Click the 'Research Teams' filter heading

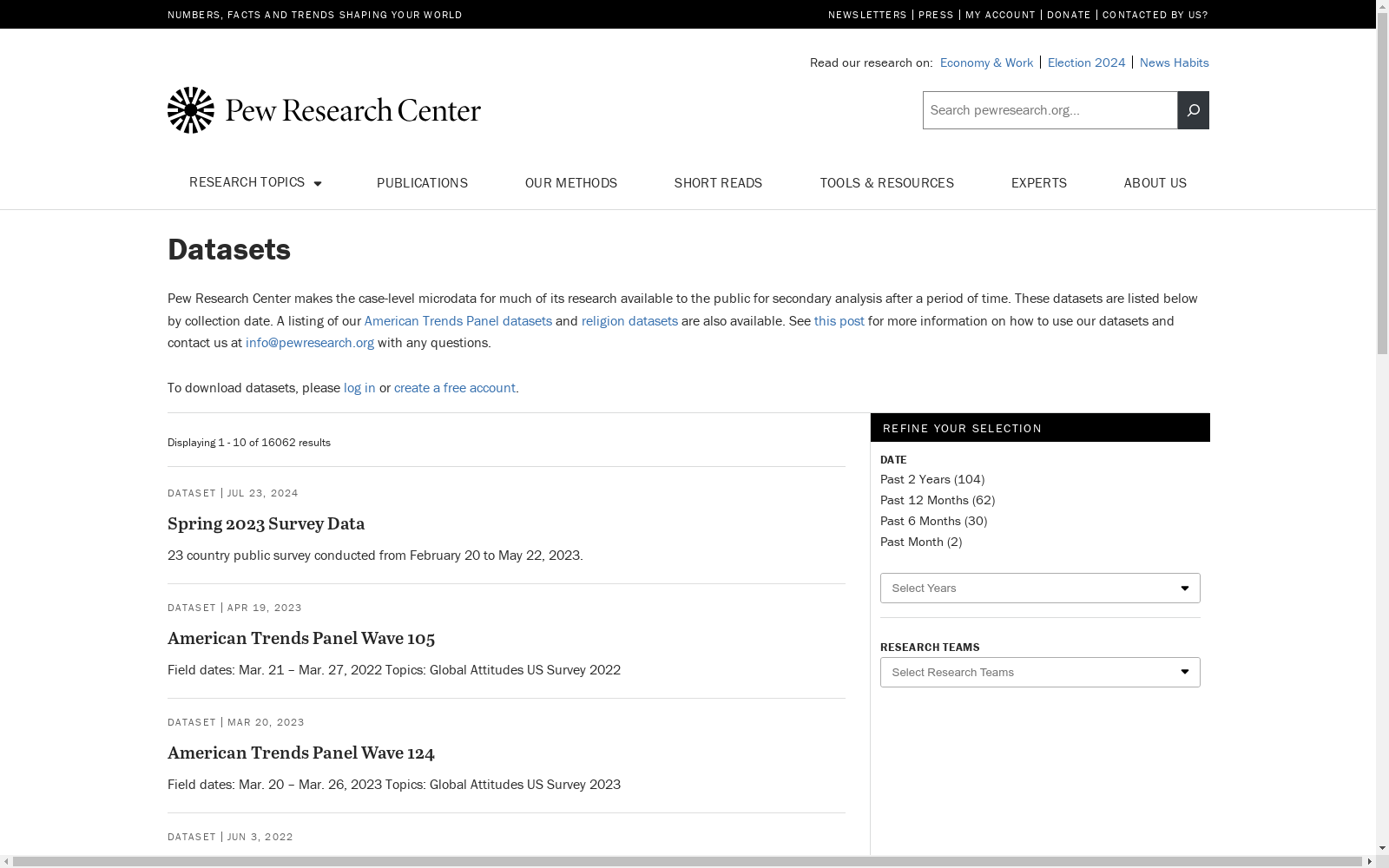pyautogui.click(x=930, y=648)
